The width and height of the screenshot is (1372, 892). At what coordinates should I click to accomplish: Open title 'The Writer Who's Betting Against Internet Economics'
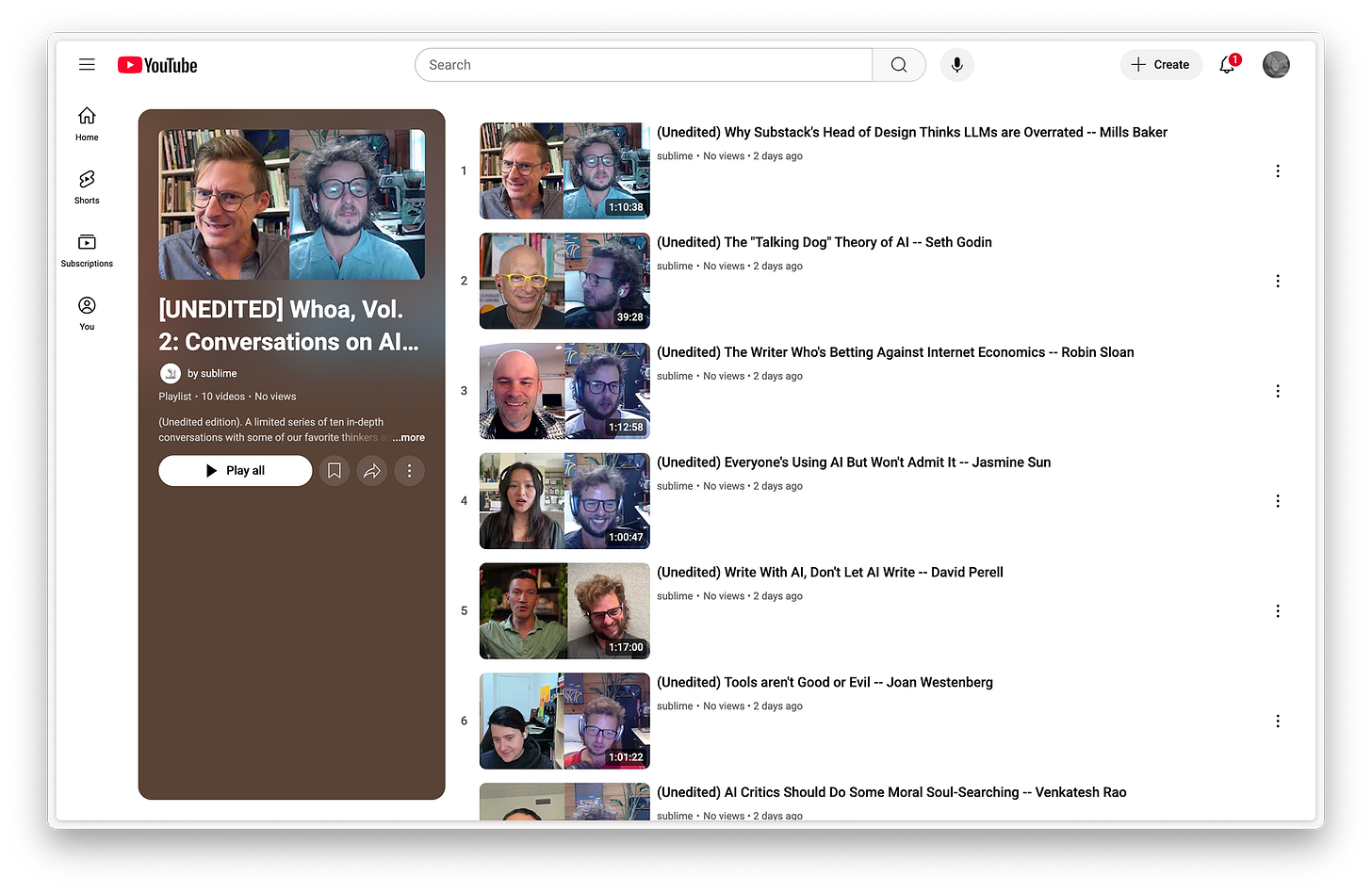895,352
